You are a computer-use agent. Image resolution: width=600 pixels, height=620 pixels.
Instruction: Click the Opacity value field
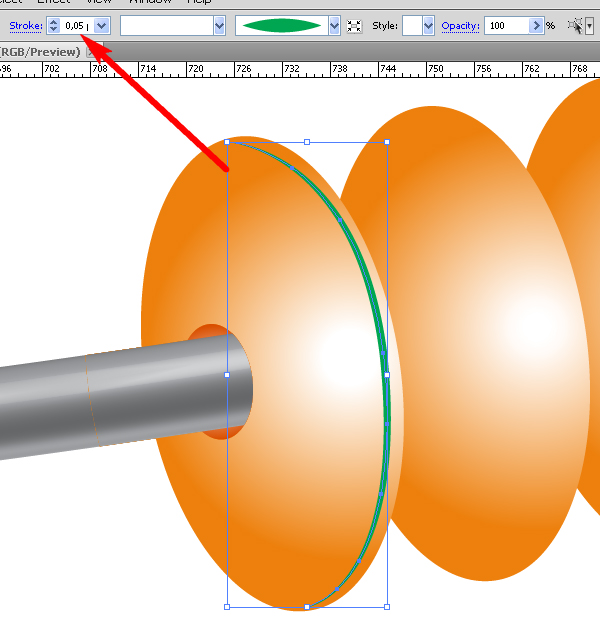click(507, 26)
